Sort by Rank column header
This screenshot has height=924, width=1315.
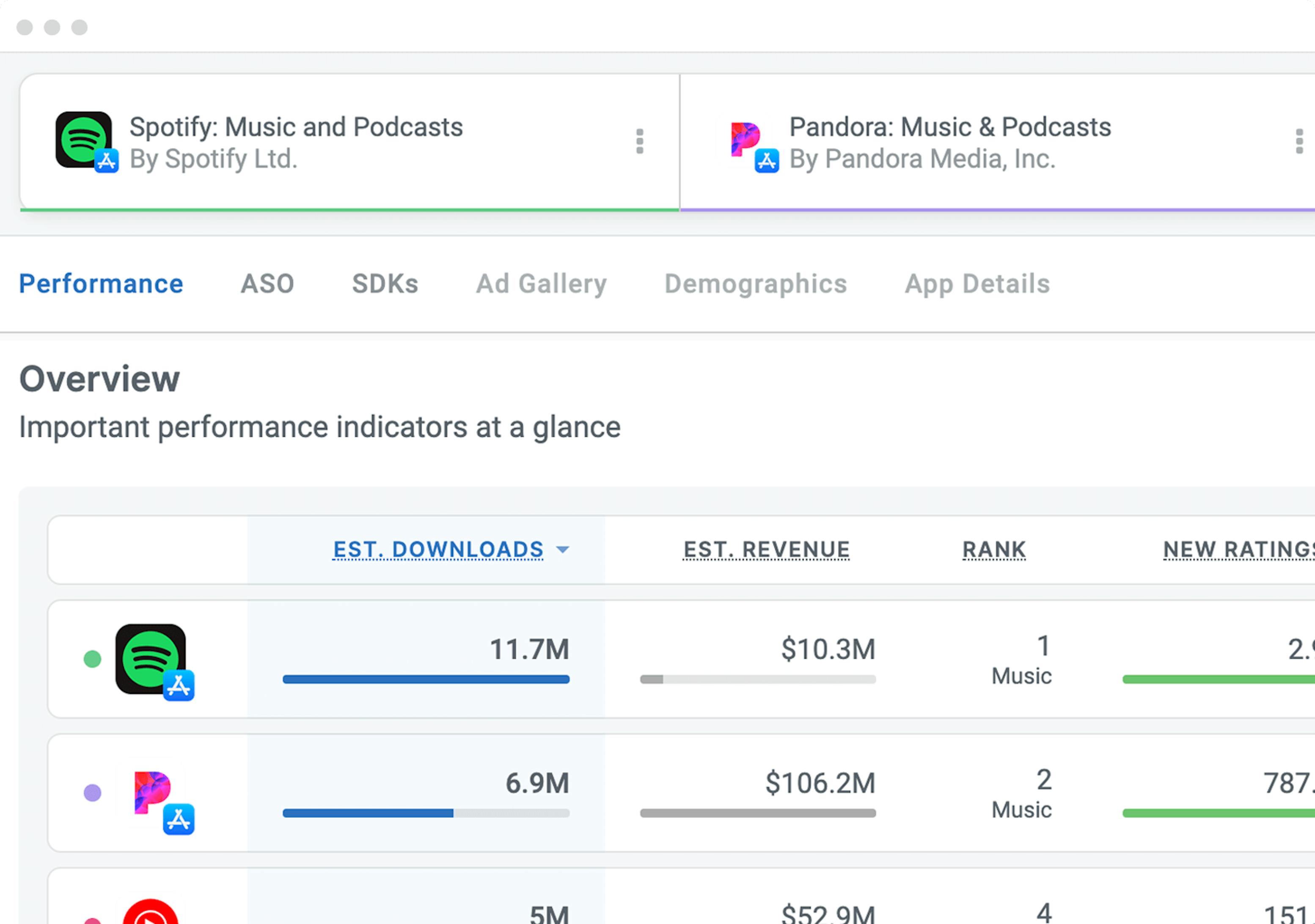(994, 550)
